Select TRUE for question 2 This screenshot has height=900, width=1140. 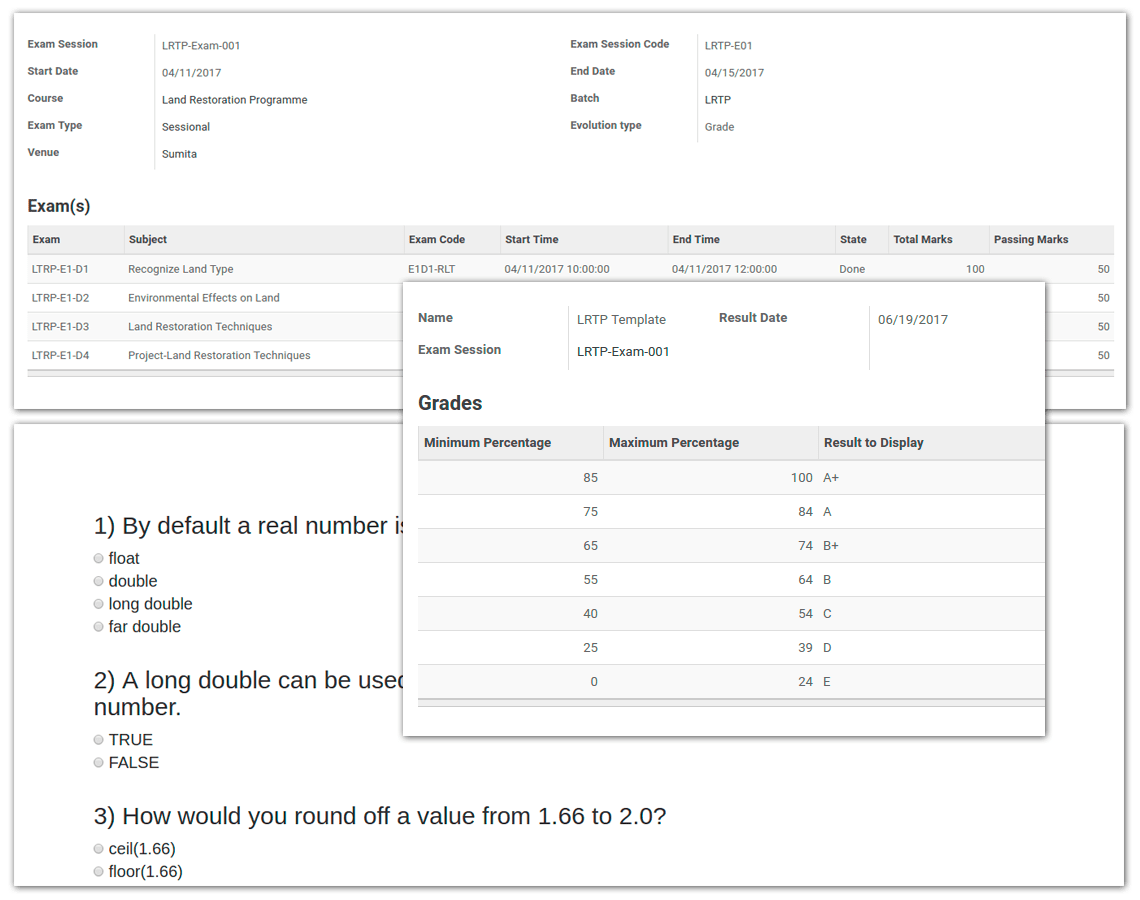point(98,739)
